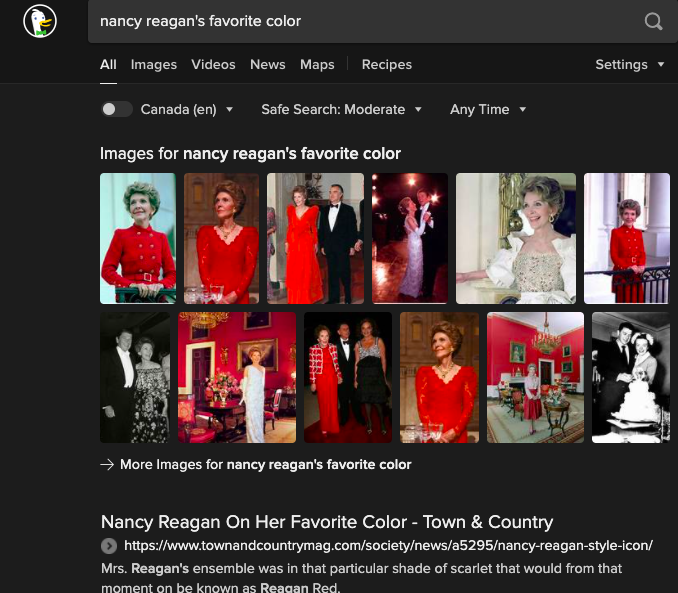678x593 pixels.
Task: Click the snippet text mentioning Reagan Red
Action: coord(361,577)
